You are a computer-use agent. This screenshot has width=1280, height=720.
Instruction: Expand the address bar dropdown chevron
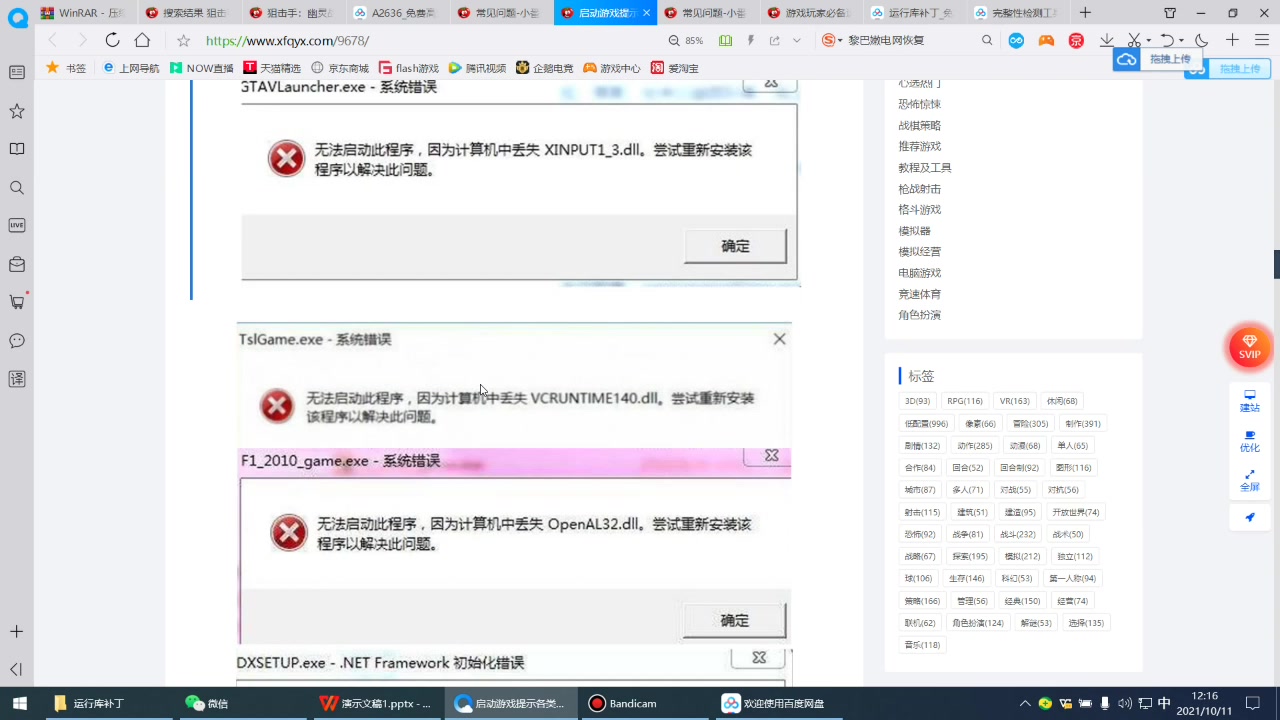[797, 40]
